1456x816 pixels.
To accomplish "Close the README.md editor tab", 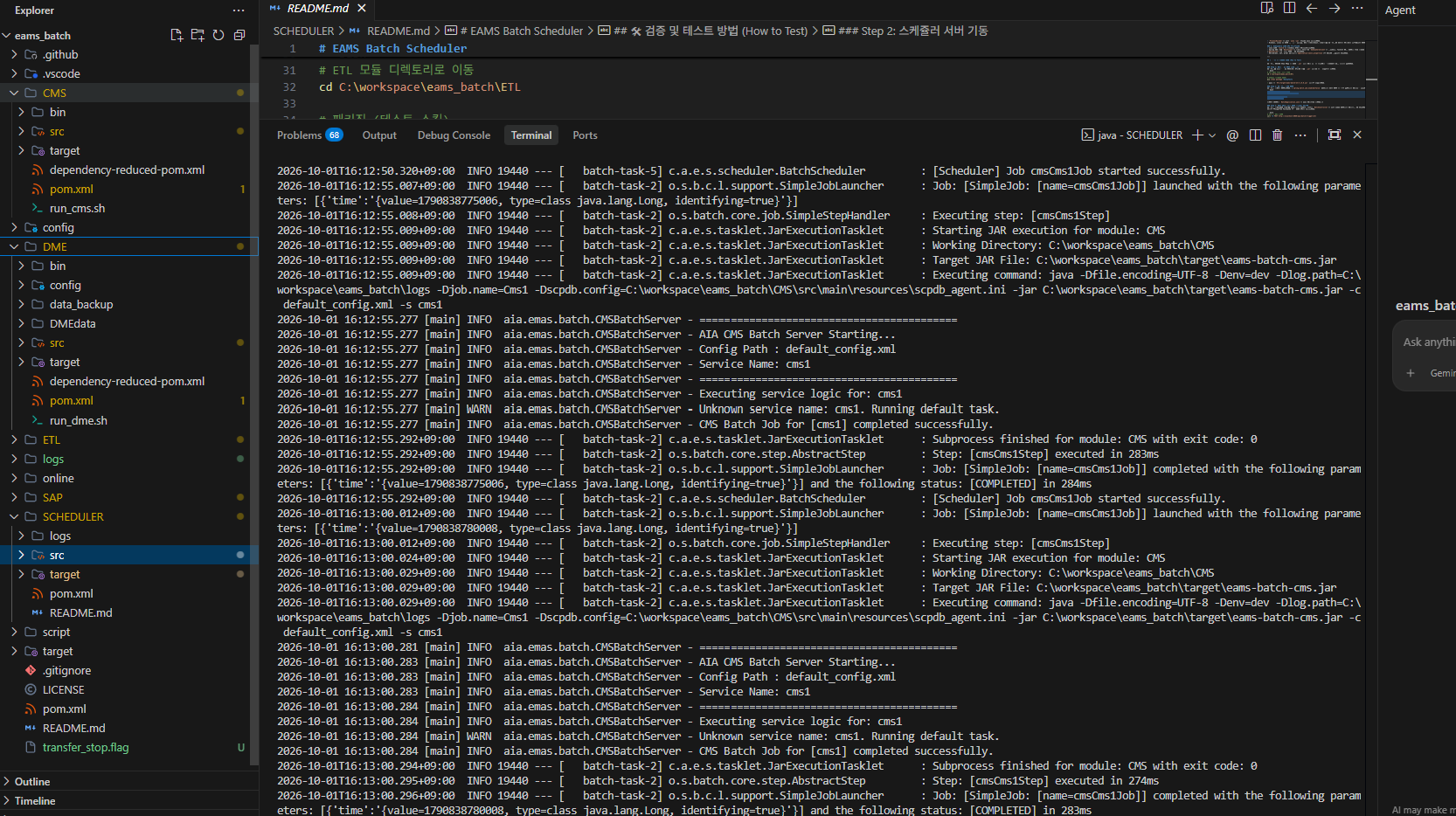I will pos(361,8).
